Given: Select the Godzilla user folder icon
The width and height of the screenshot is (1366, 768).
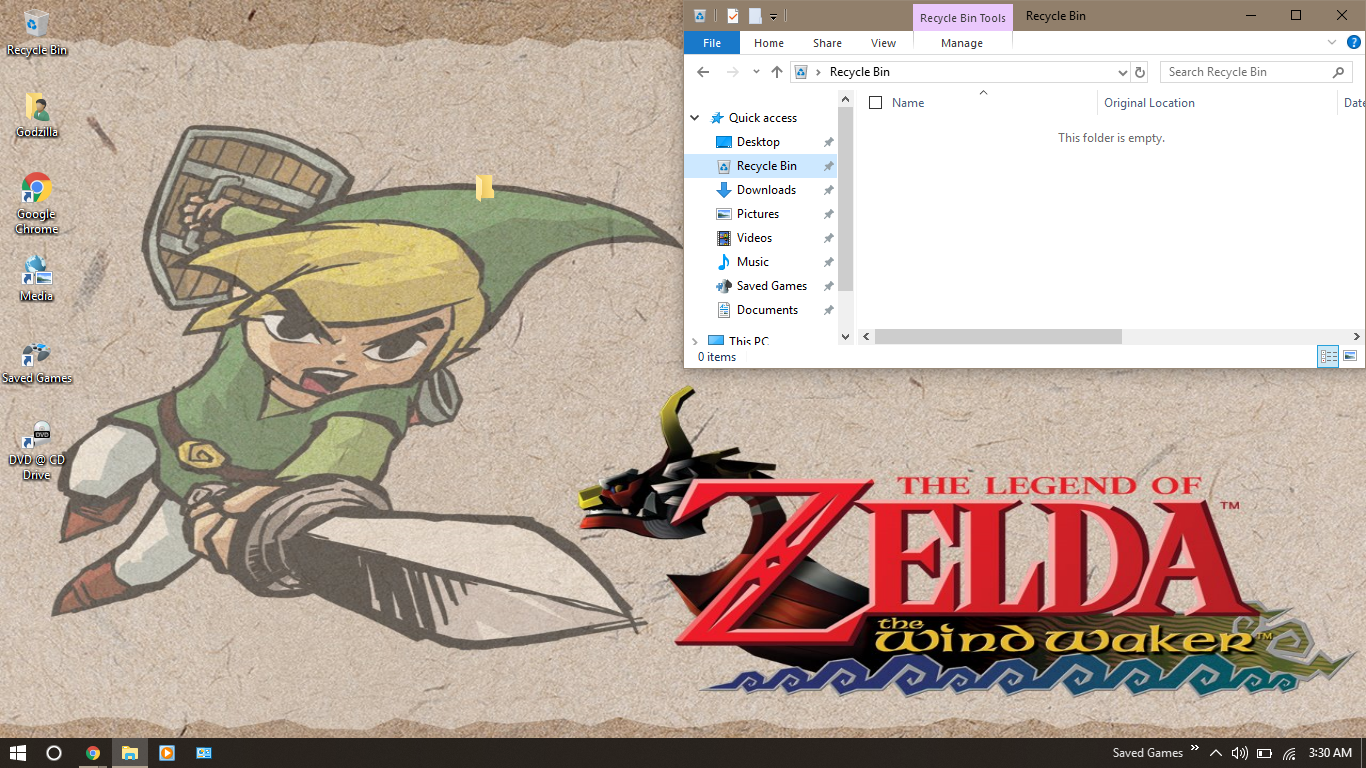Looking at the screenshot, I should [36, 115].
